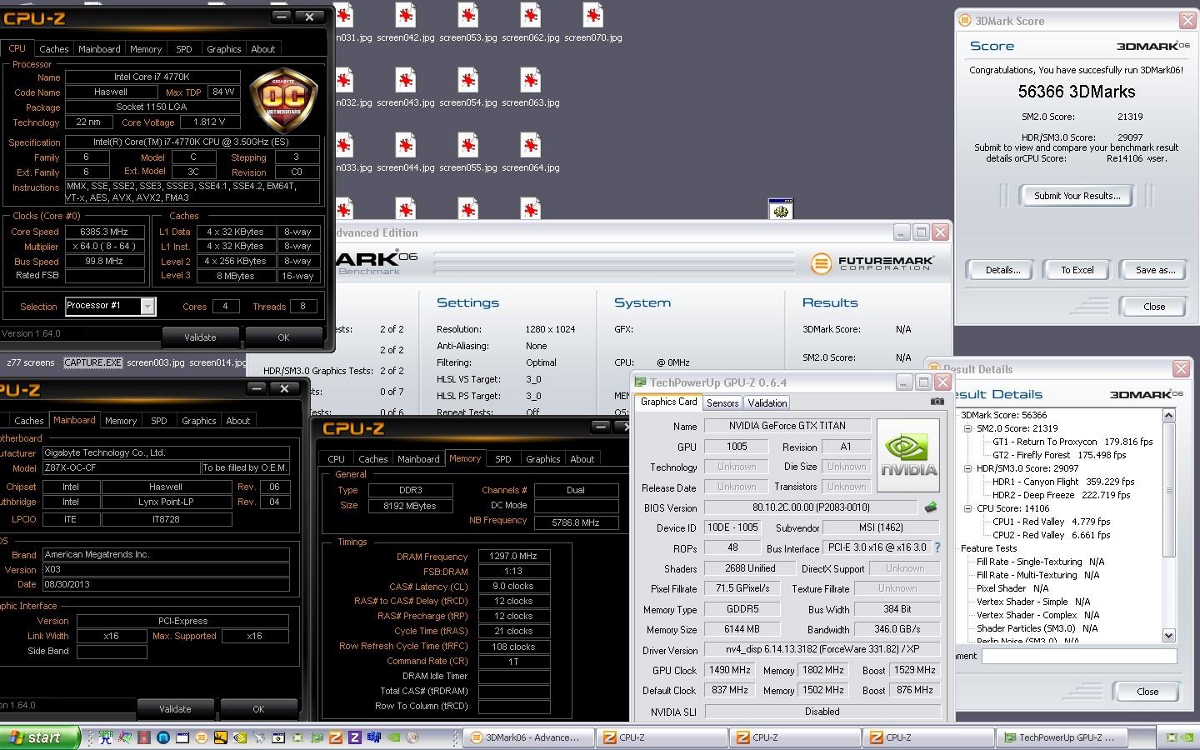Click the BIOS save chip icon in GPU-Z

(x=931, y=508)
